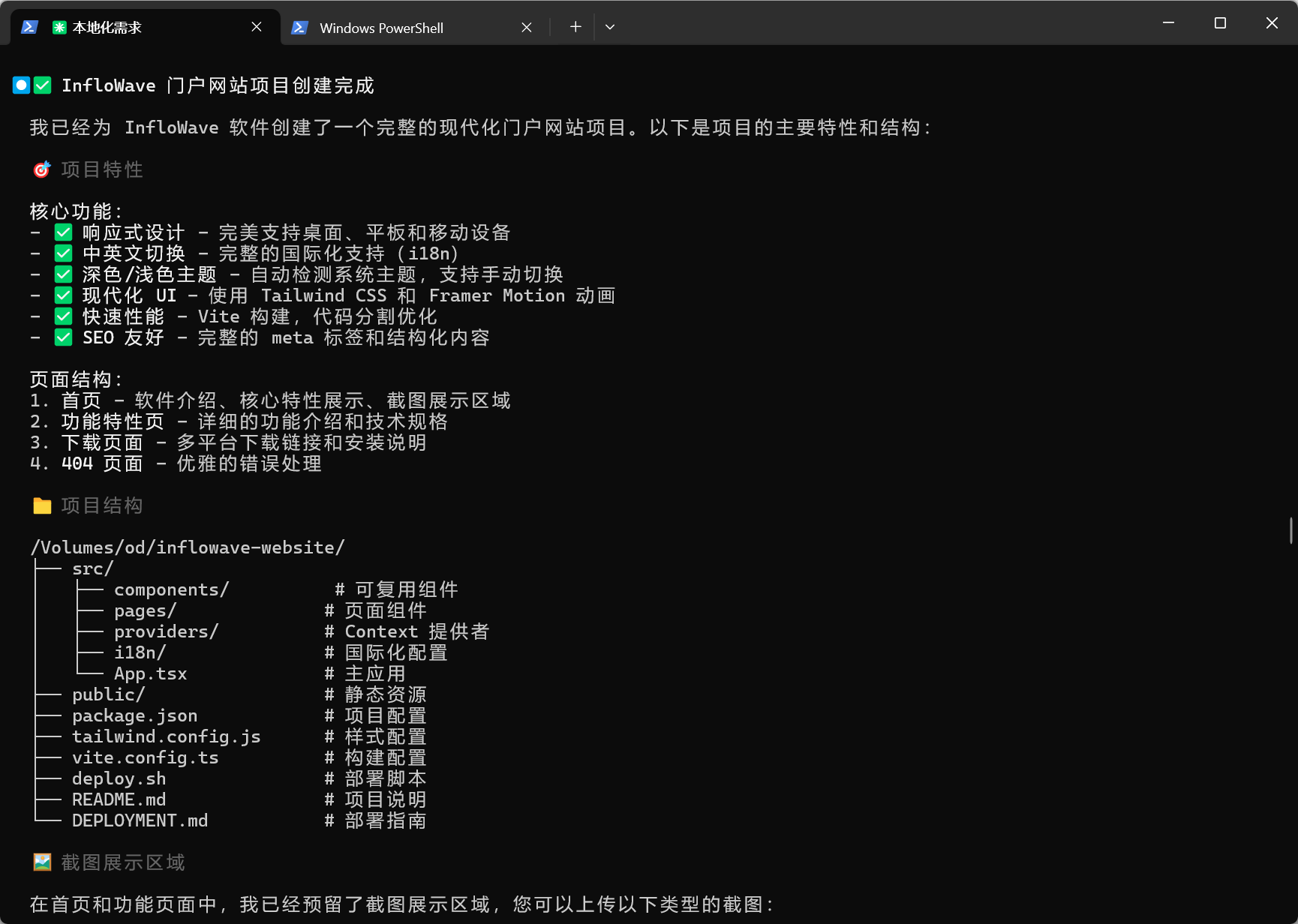Click the folder emoji beside 项目结构
Screen dimensions: 1298x924
tap(42, 506)
